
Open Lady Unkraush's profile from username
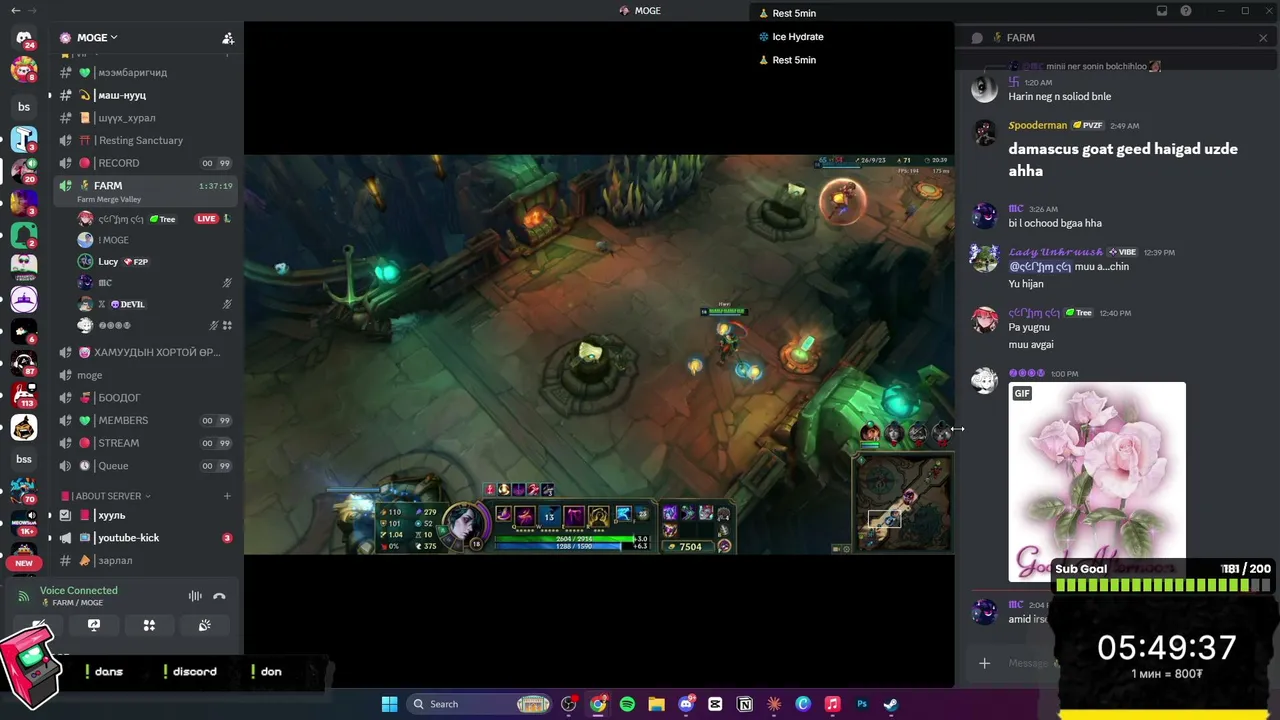click(x=1056, y=252)
